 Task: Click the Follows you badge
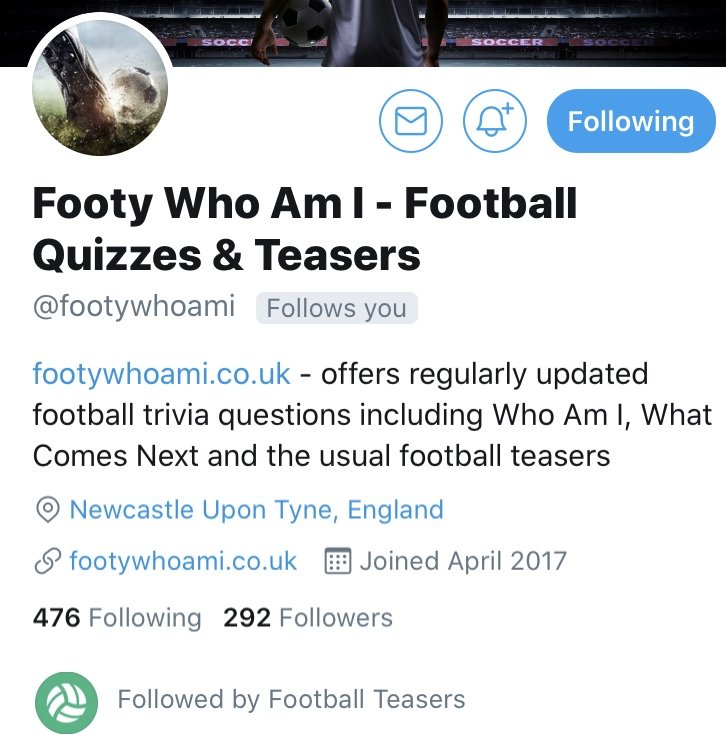[337, 308]
